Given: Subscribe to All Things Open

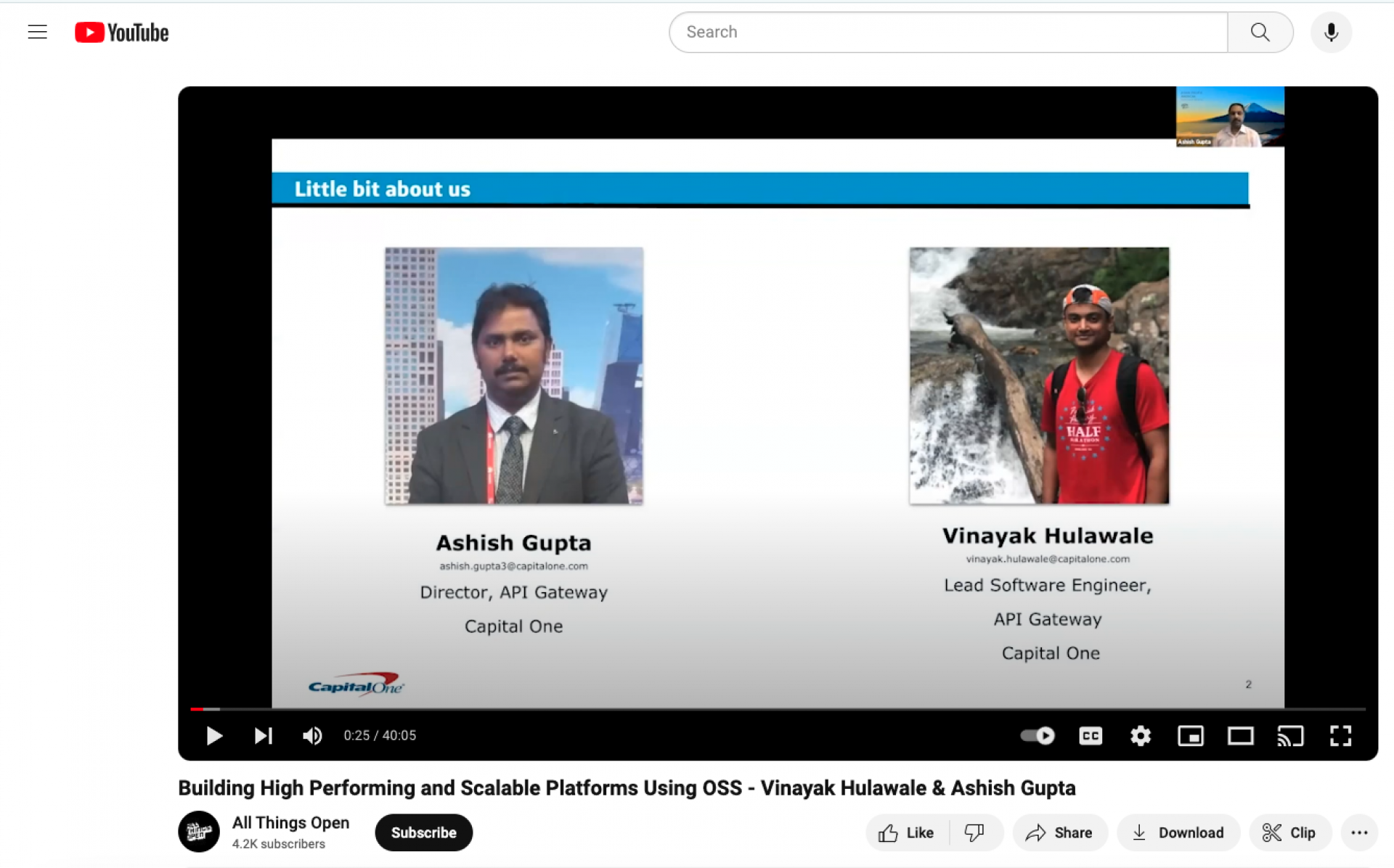Looking at the screenshot, I should coord(424,832).
